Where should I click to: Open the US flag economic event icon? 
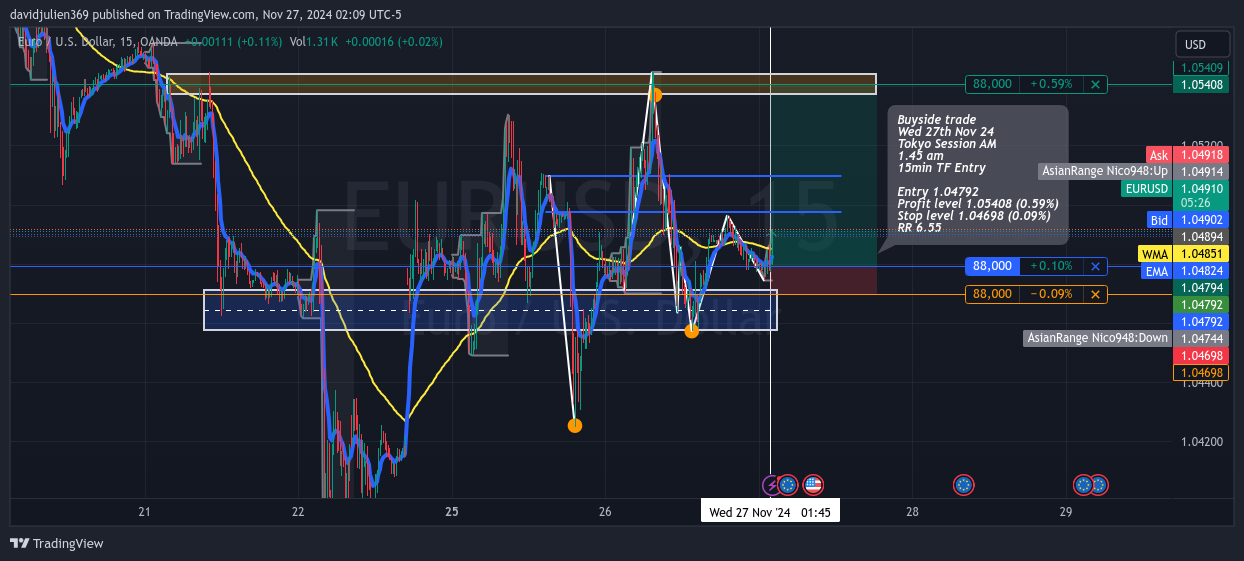coord(813,485)
